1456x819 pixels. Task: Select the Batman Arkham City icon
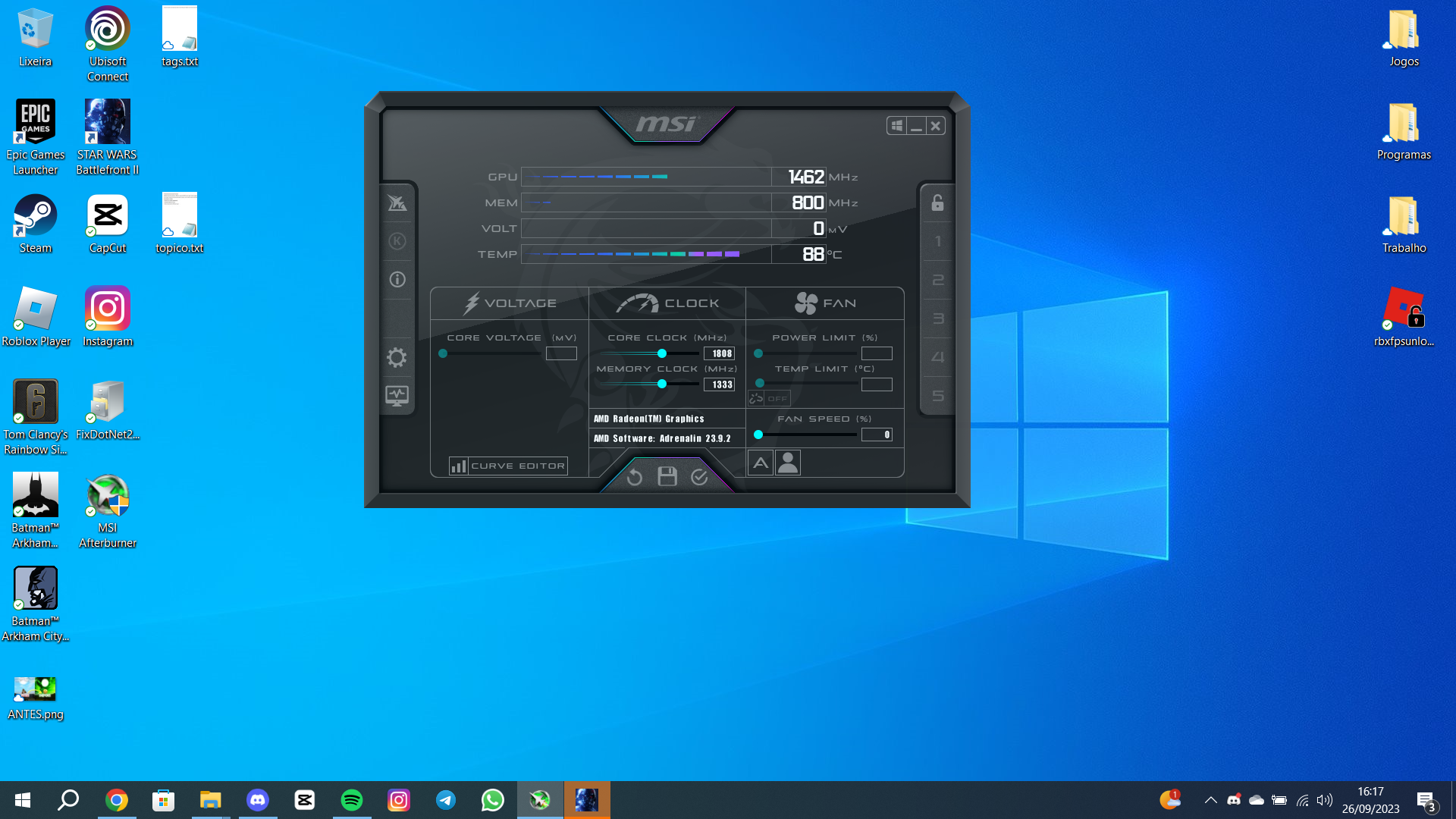pyautogui.click(x=36, y=604)
